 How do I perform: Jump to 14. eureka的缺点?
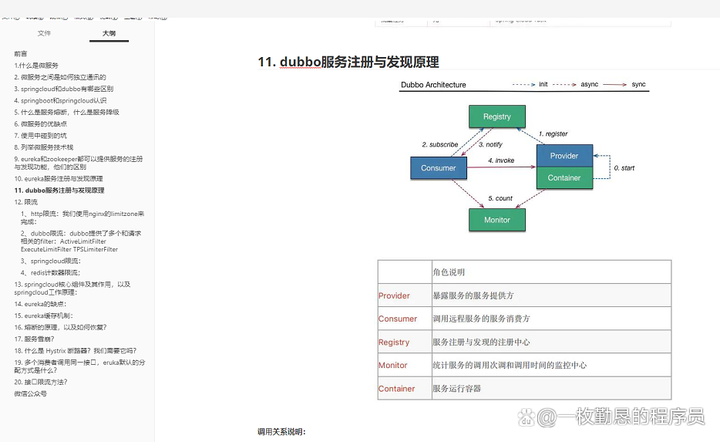click(x=40, y=304)
